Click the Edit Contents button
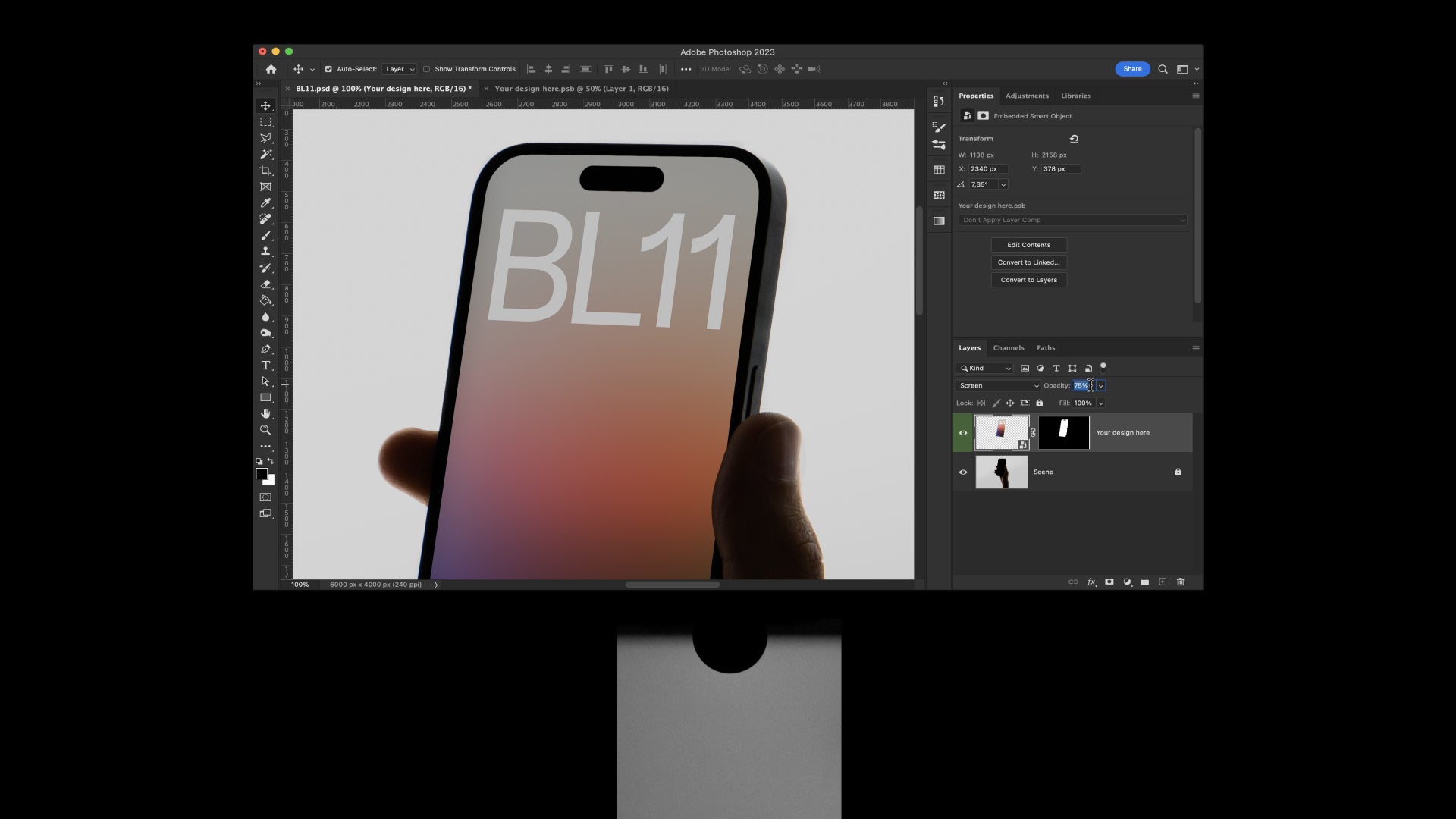The width and height of the screenshot is (1456, 819). click(1028, 244)
